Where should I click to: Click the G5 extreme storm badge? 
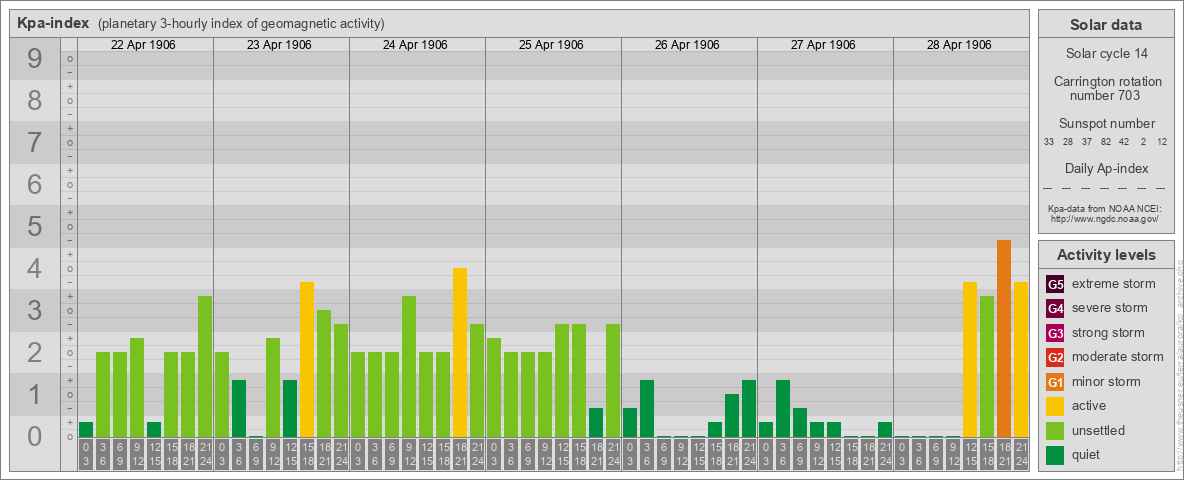pos(1055,284)
